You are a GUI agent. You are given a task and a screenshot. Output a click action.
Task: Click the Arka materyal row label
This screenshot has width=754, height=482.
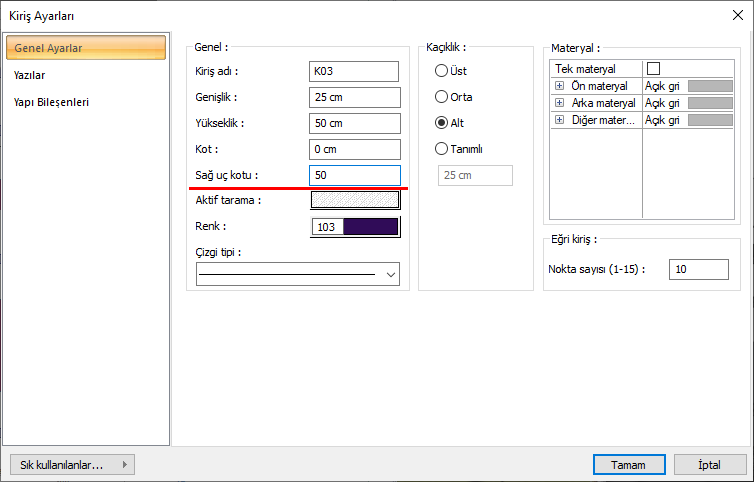(603, 102)
